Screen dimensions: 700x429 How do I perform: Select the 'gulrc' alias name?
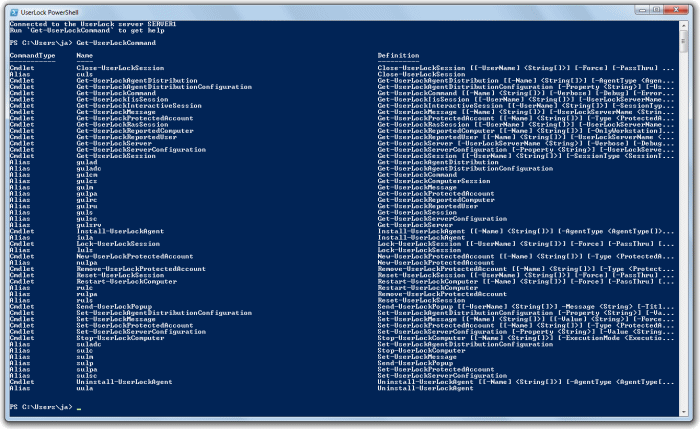pos(87,200)
